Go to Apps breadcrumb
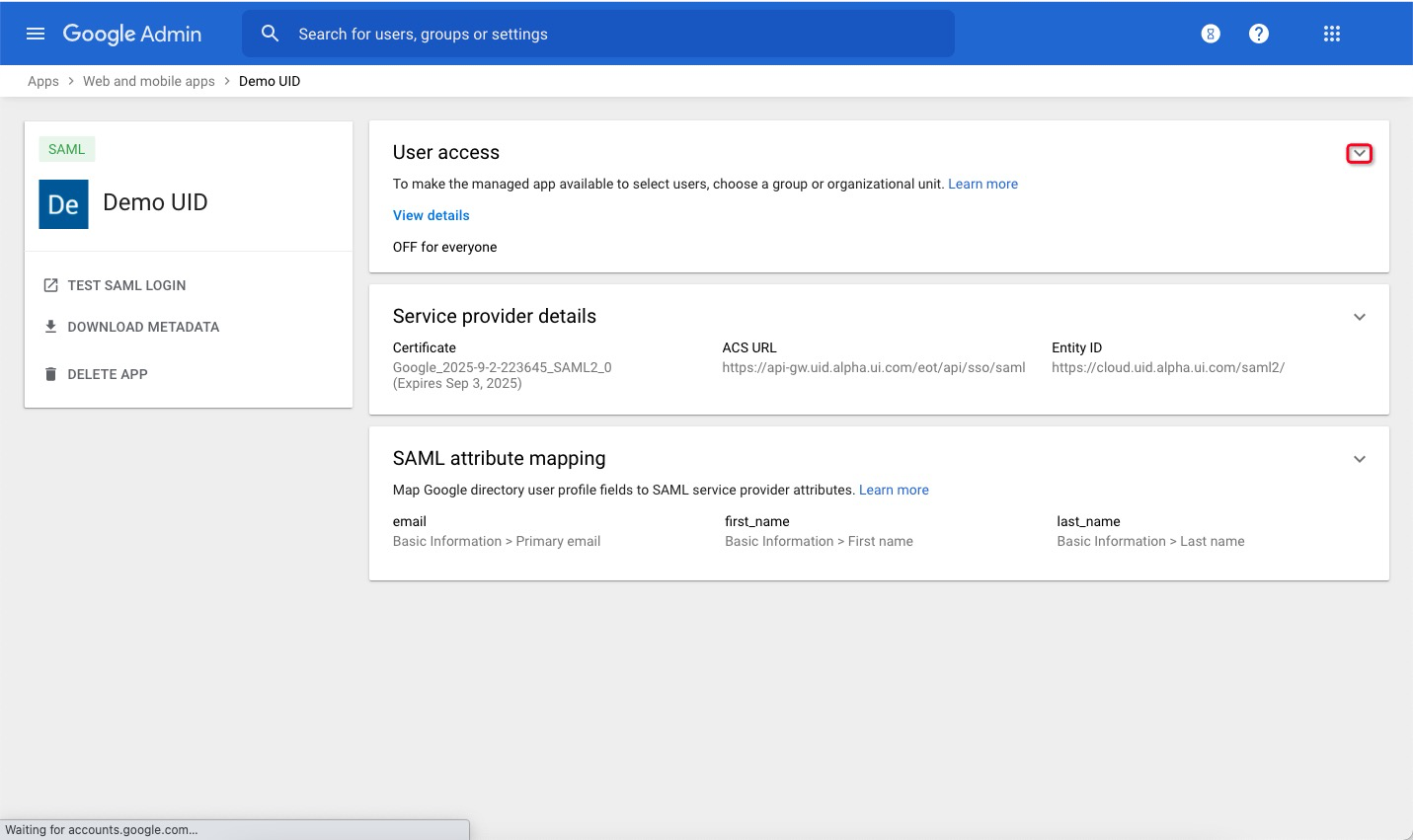The width and height of the screenshot is (1413, 840). coord(43,81)
